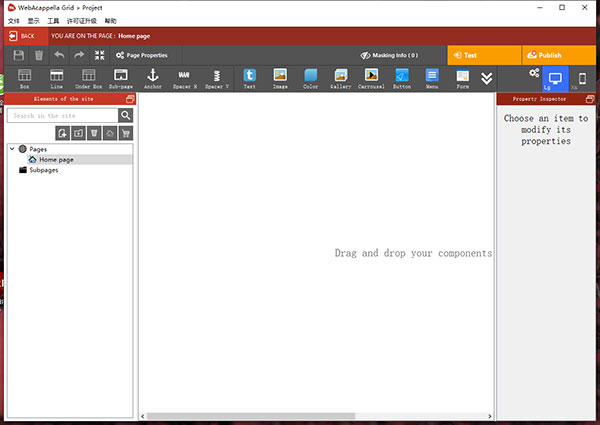Open the 文件 menu
Viewport: 600px width, 425px height.
[x=14, y=20]
